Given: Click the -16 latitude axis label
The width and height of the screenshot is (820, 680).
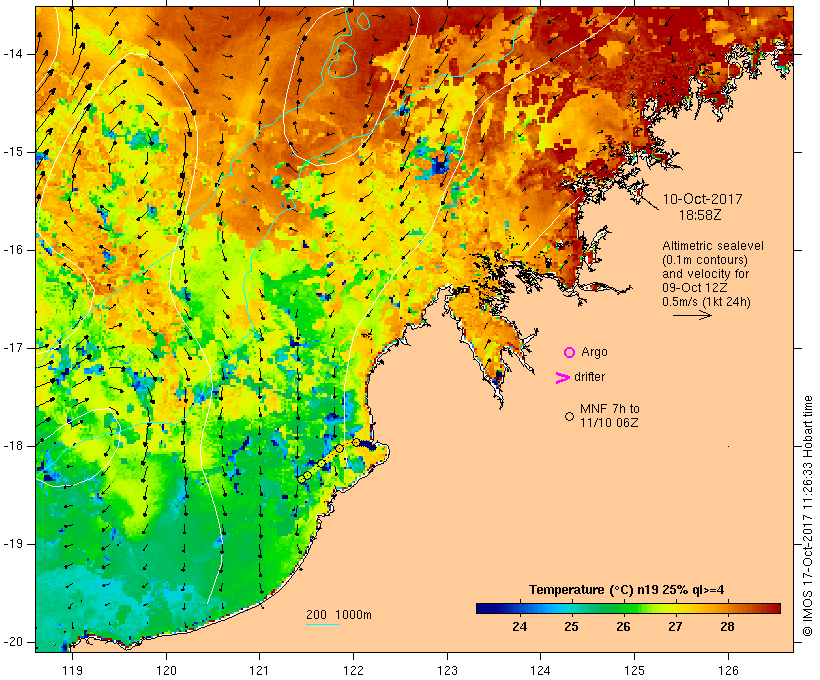Looking at the screenshot, I should (x=12, y=250).
